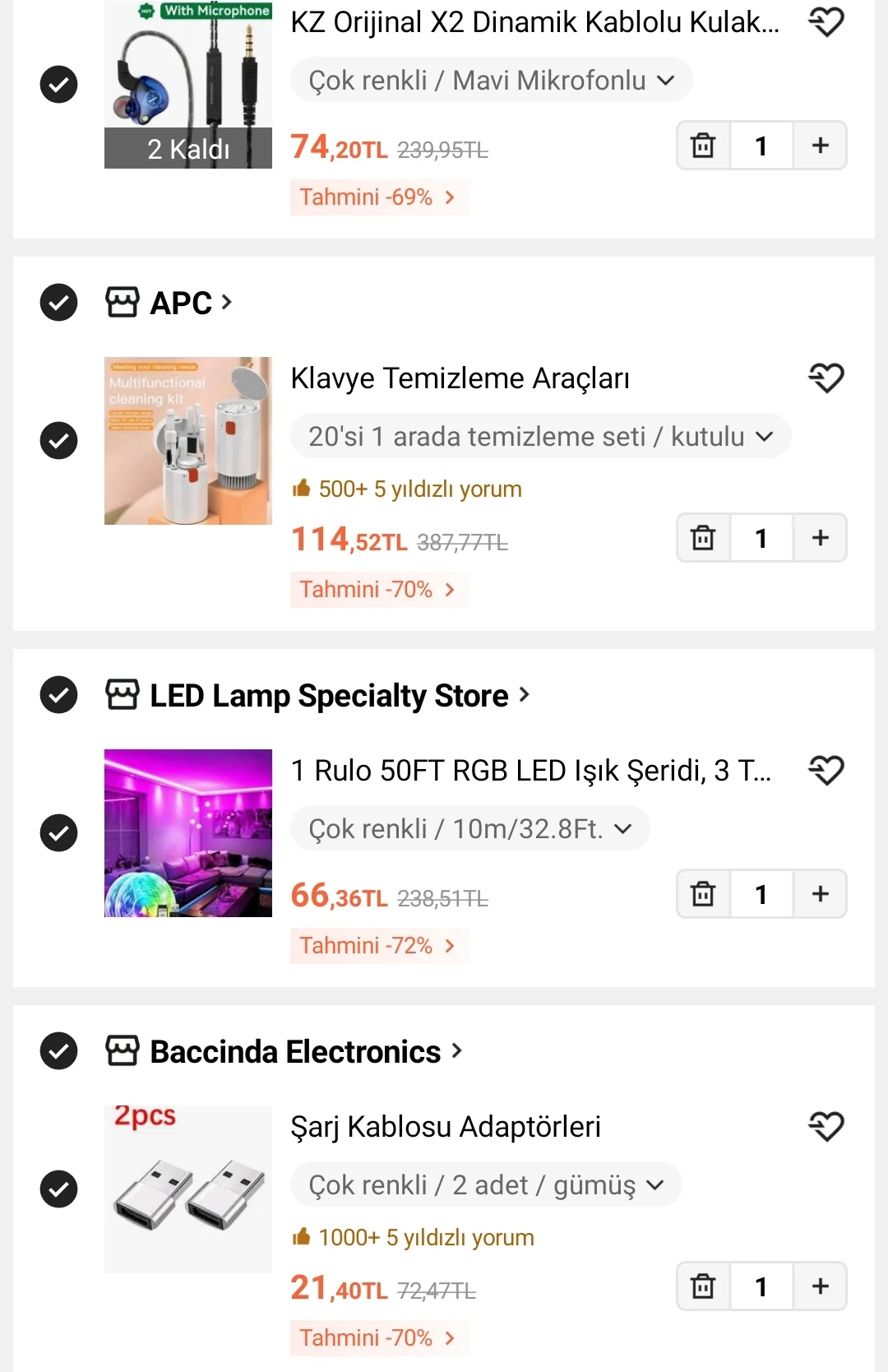
Task: Open the keyboard cleaning kit thumbnail
Action: [188, 441]
